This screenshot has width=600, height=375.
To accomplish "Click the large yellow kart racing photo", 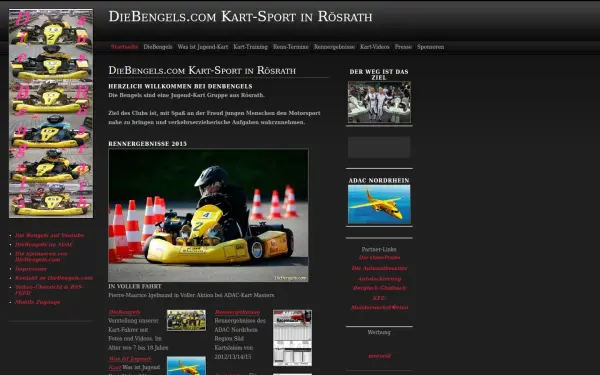I will (208, 215).
